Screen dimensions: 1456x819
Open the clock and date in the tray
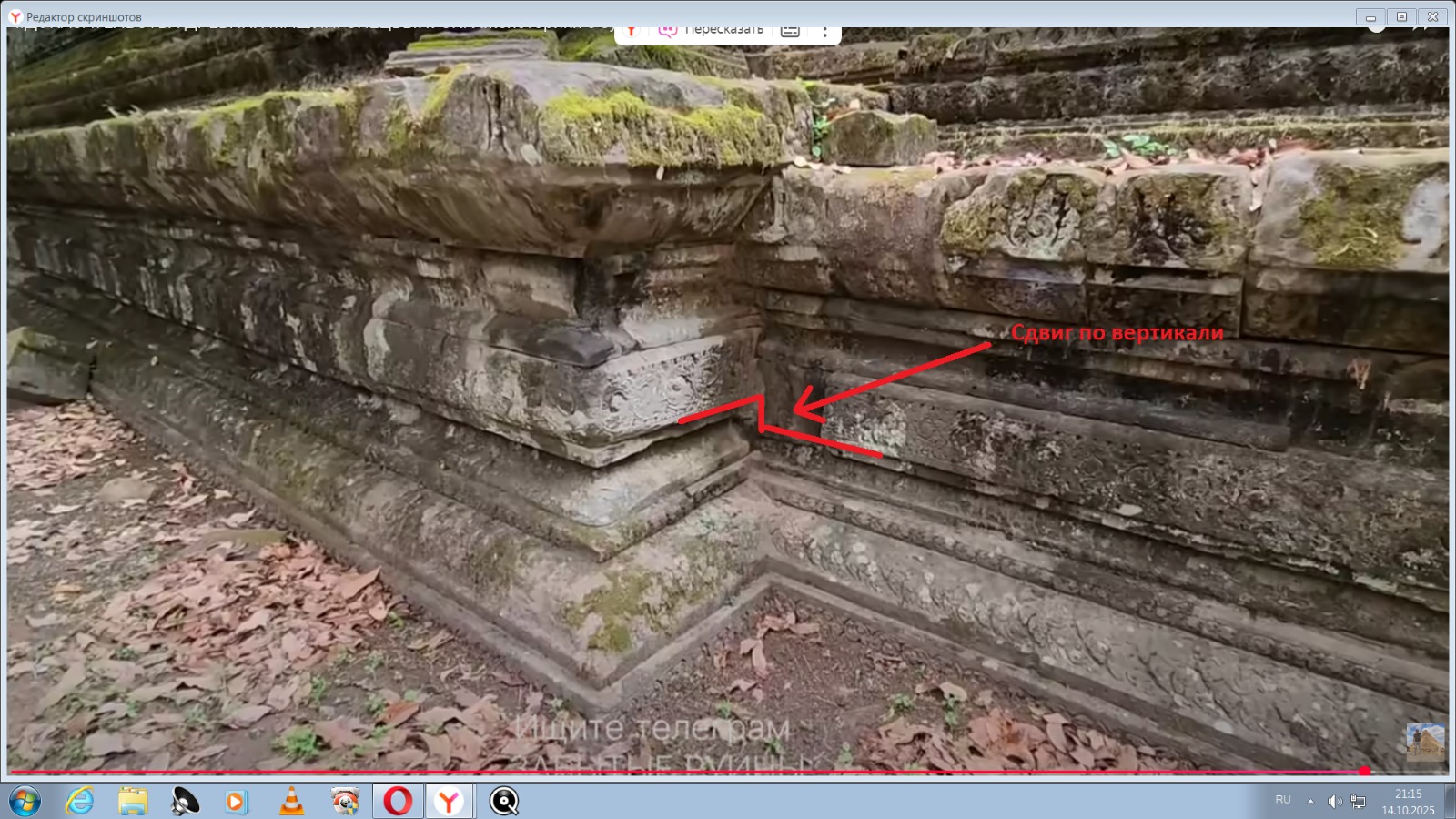pos(1408,802)
